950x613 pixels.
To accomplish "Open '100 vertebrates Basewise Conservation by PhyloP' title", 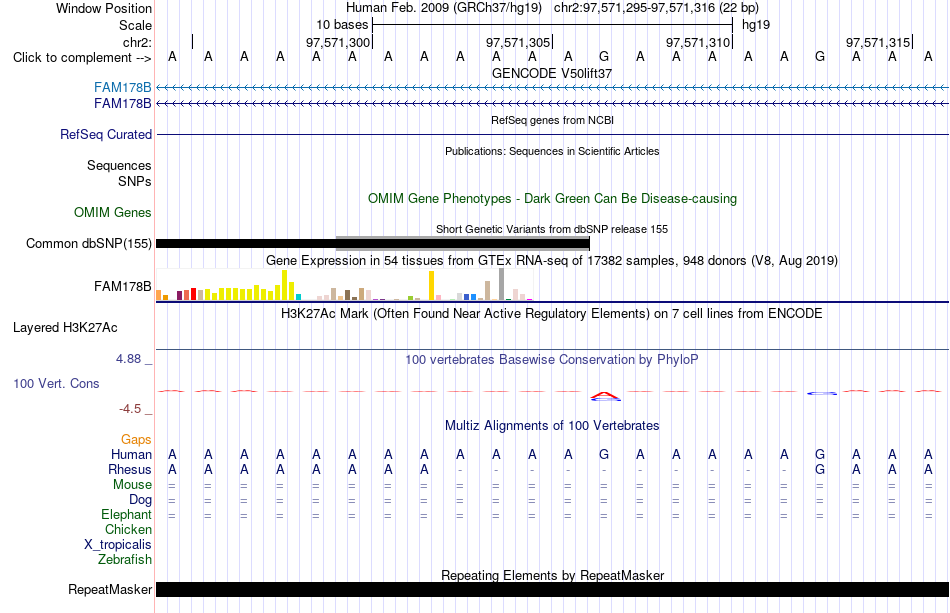I will (x=552, y=360).
